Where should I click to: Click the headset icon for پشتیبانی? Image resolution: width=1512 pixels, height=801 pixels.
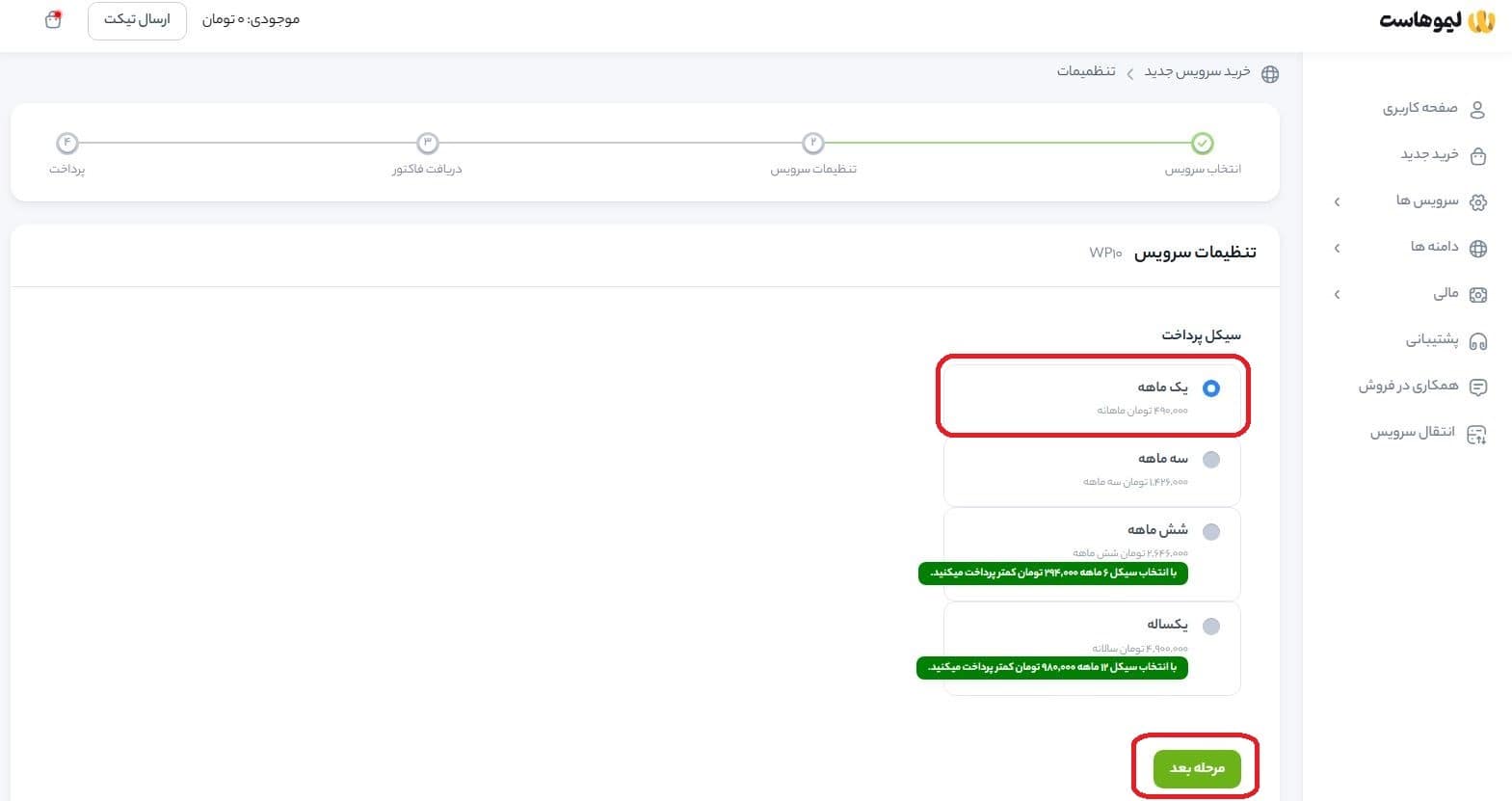[1477, 340]
